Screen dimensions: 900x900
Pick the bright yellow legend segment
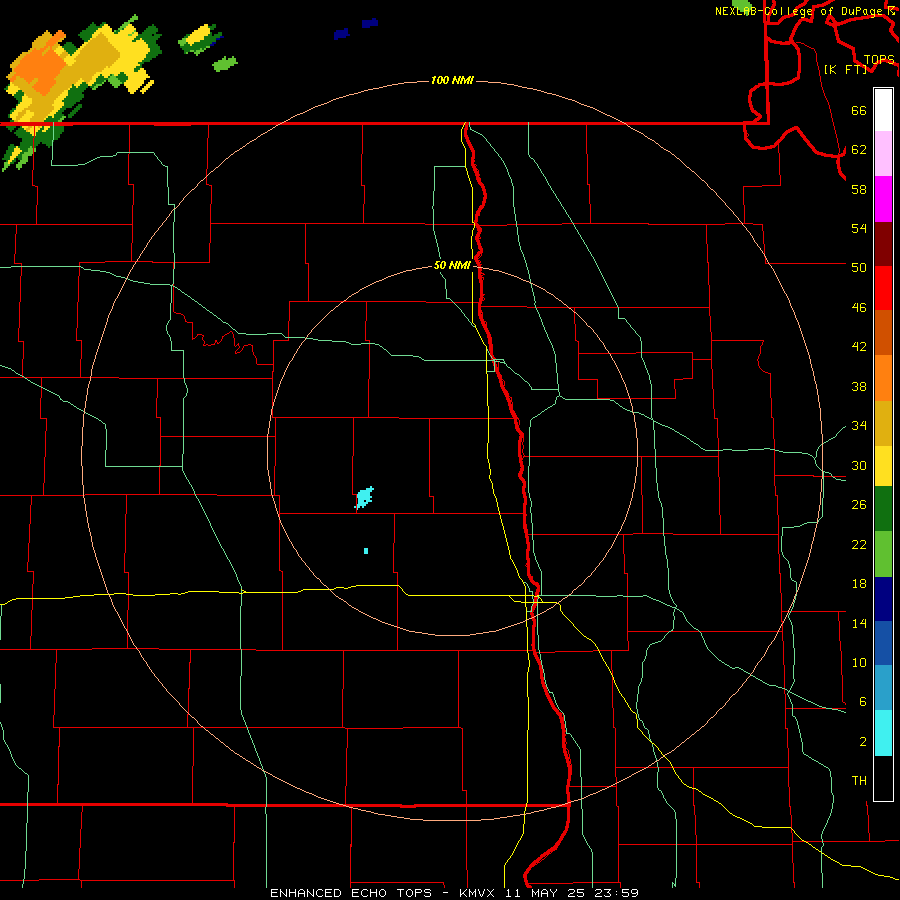coord(883,465)
